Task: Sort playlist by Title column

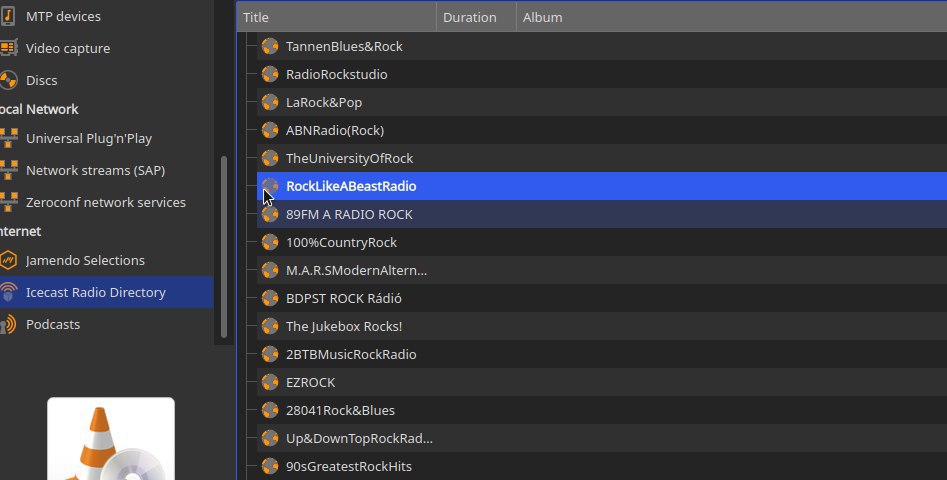Action: point(336,17)
